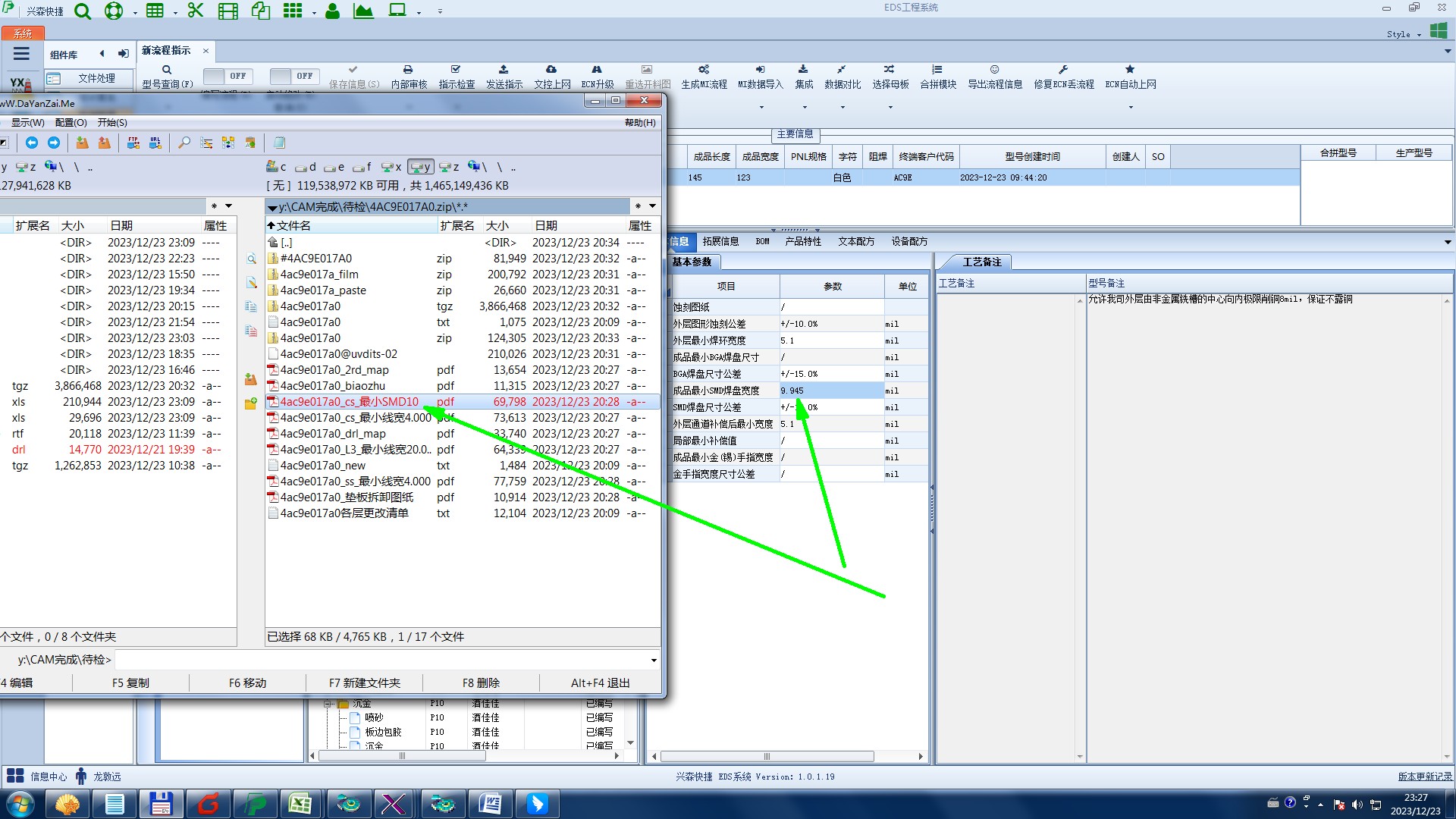
Task: Open Style dropdown at top right
Action: coord(1404,34)
